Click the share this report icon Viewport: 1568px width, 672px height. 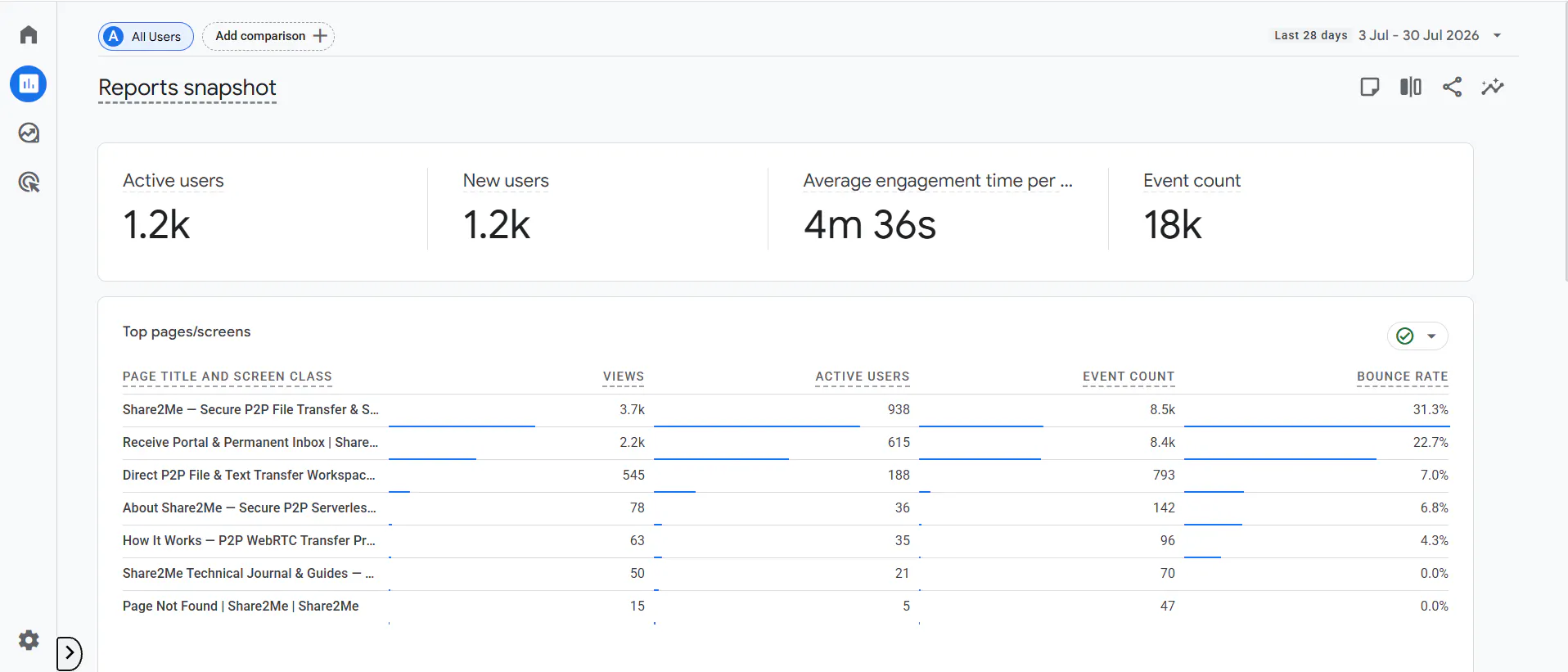(x=1452, y=87)
